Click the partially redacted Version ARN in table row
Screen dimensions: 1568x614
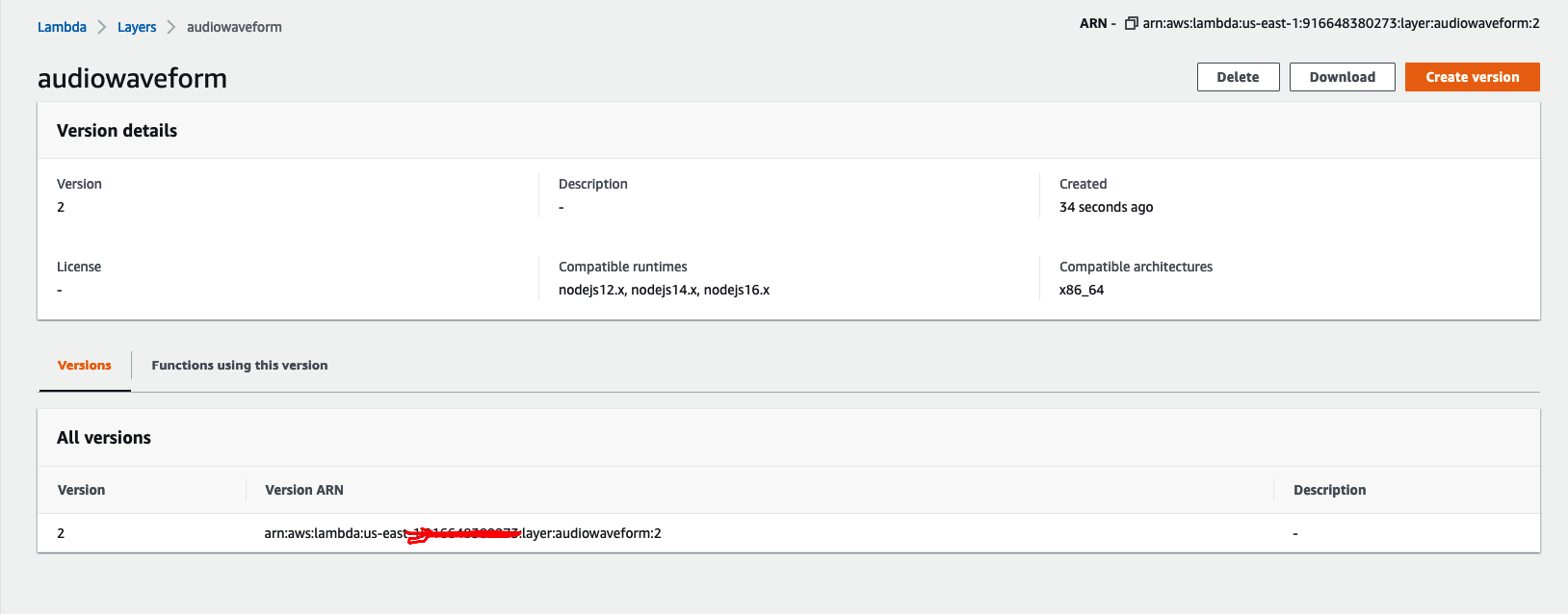point(462,533)
